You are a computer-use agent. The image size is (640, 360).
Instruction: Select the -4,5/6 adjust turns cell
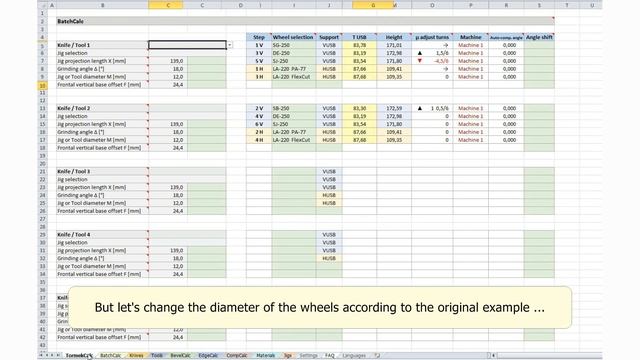pos(432,61)
